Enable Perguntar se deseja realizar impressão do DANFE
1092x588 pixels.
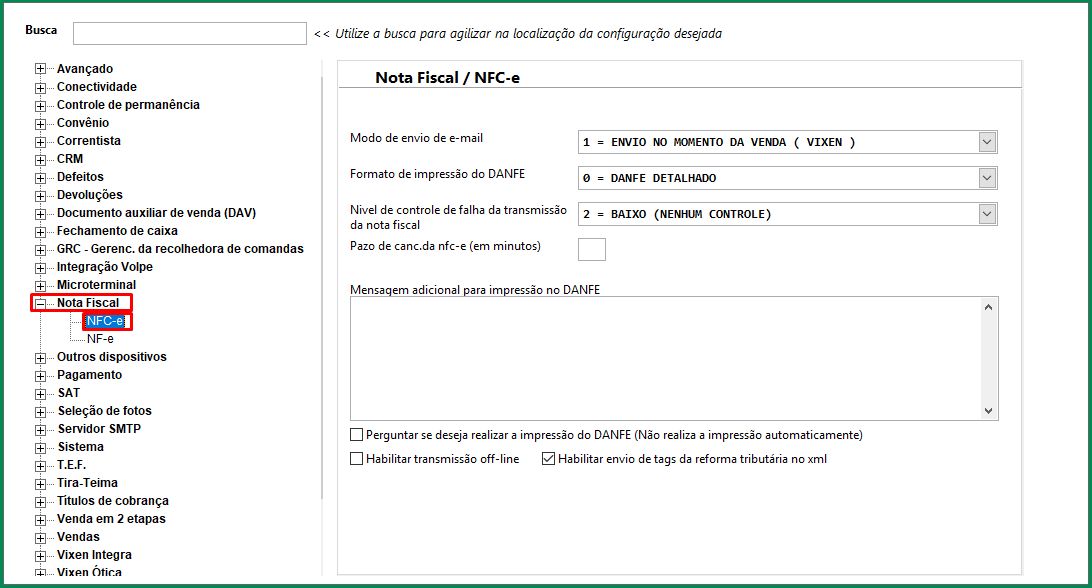tap(357, 435)
